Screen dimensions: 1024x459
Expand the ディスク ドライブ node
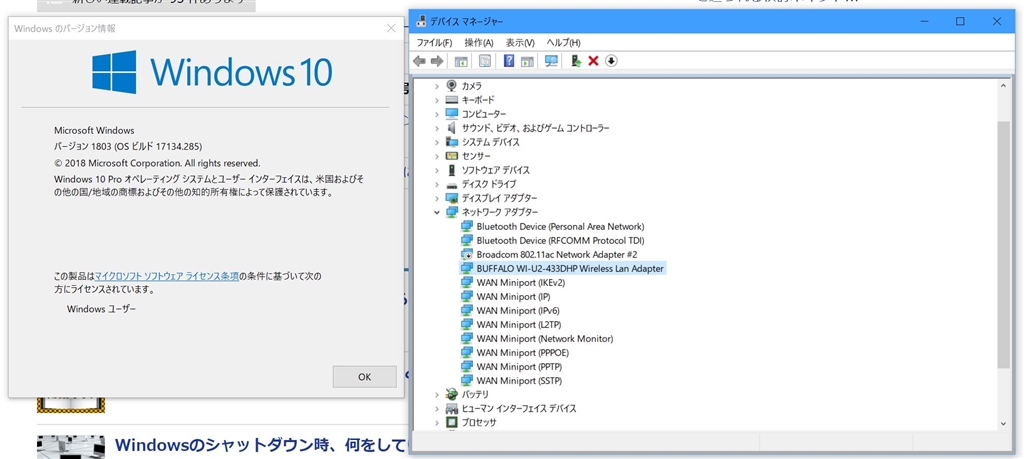click(437, 184)
